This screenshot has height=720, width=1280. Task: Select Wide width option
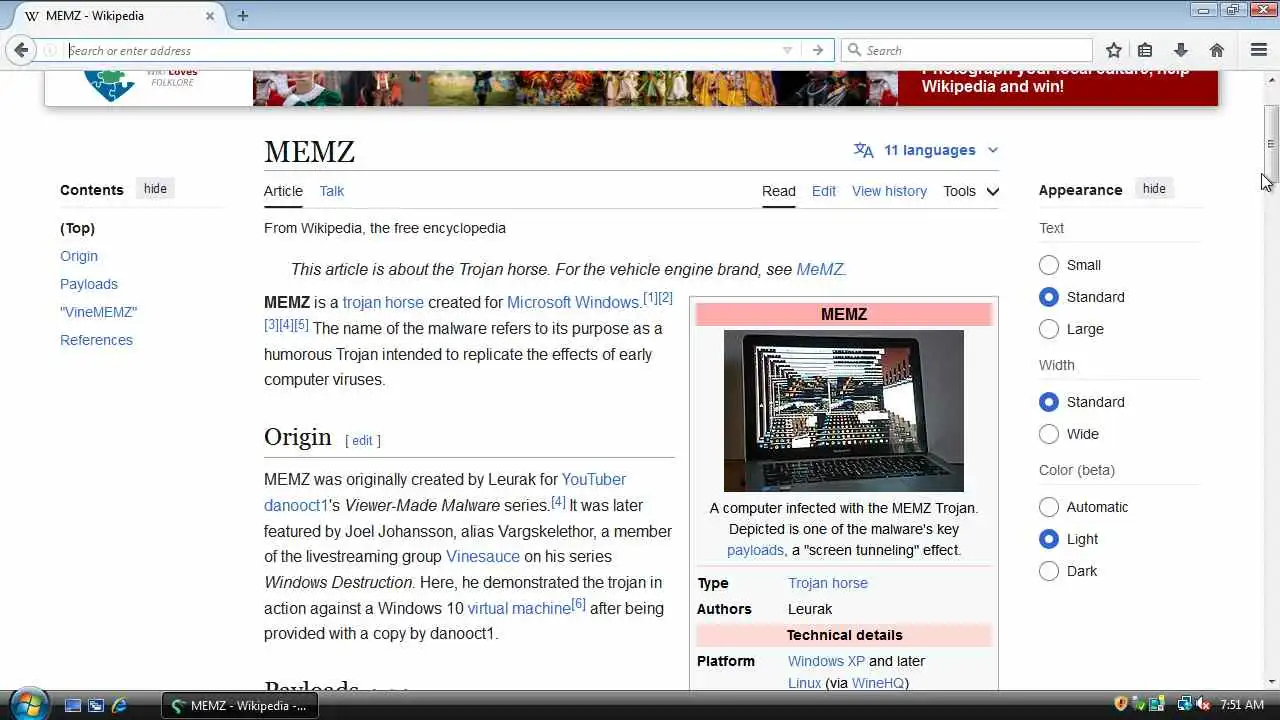click(1049, 434)
